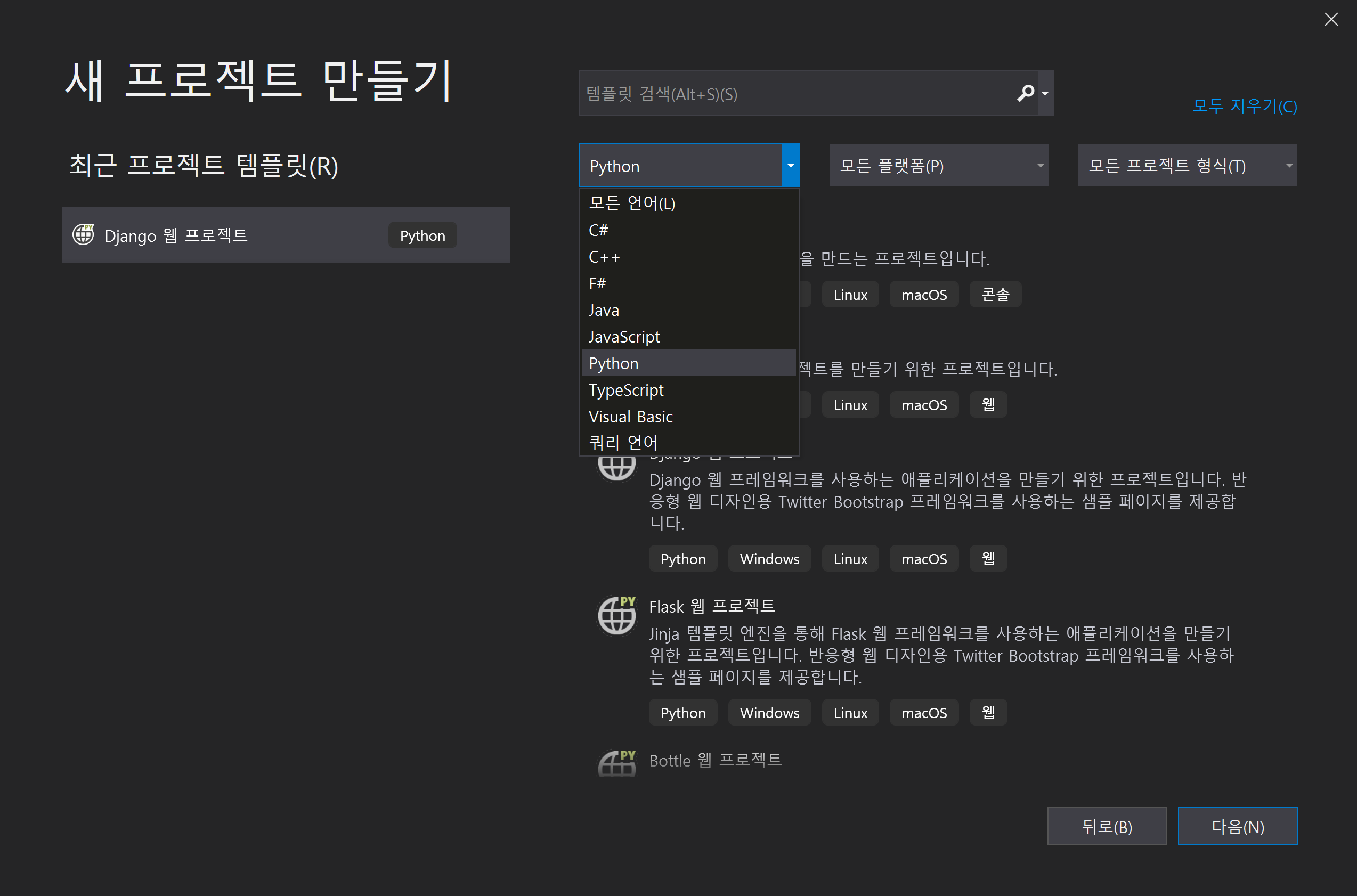Expand the 모든 프로젝트 형식(T) dropdown
The height and width of the screenshot is (896, 1357).
(x=1187, y=166)
